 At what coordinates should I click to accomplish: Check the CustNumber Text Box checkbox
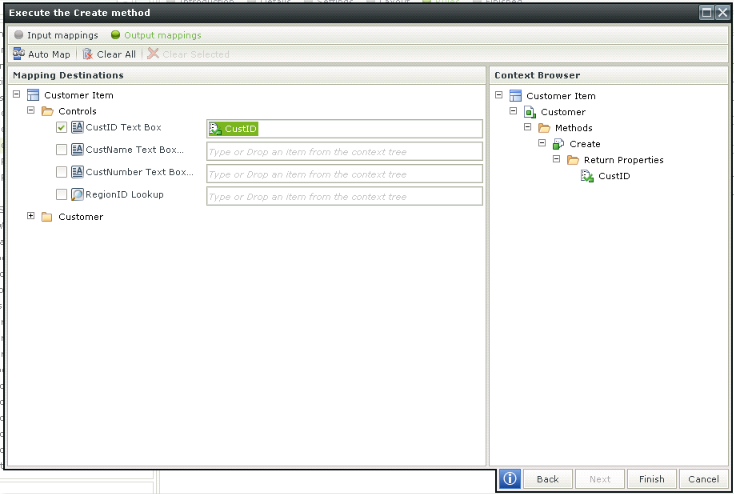pos(61,172)
